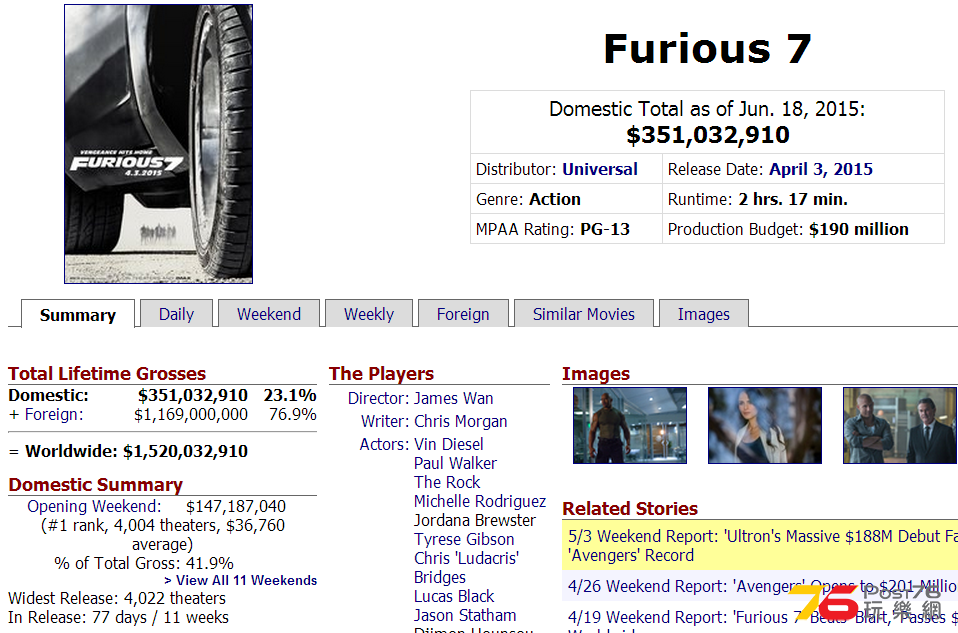958x633 pixels.
Task: Select the Runtime 2 hrs. 17 min. value
Action: coord(792,199)
